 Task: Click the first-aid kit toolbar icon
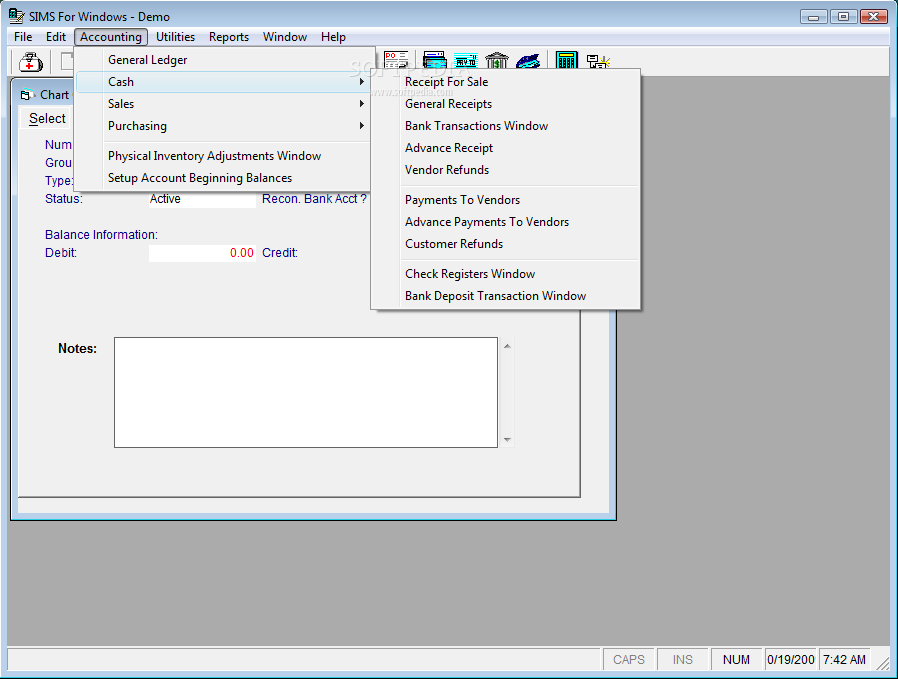click(30, 61)
